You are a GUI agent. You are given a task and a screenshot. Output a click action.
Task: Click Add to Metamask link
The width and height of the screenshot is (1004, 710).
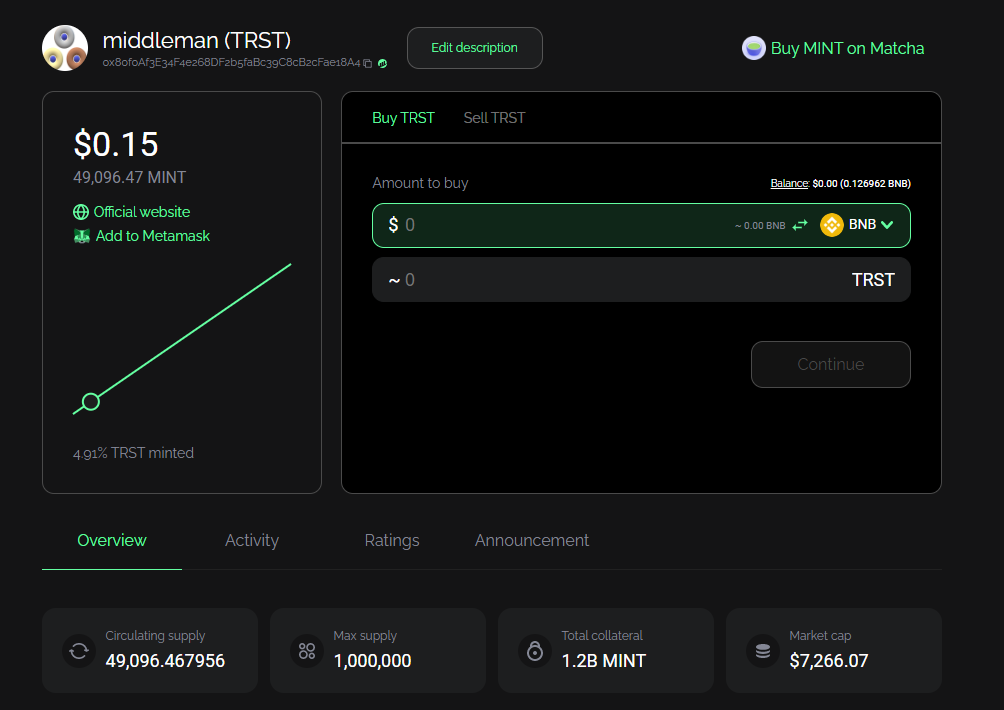(152, 236)
